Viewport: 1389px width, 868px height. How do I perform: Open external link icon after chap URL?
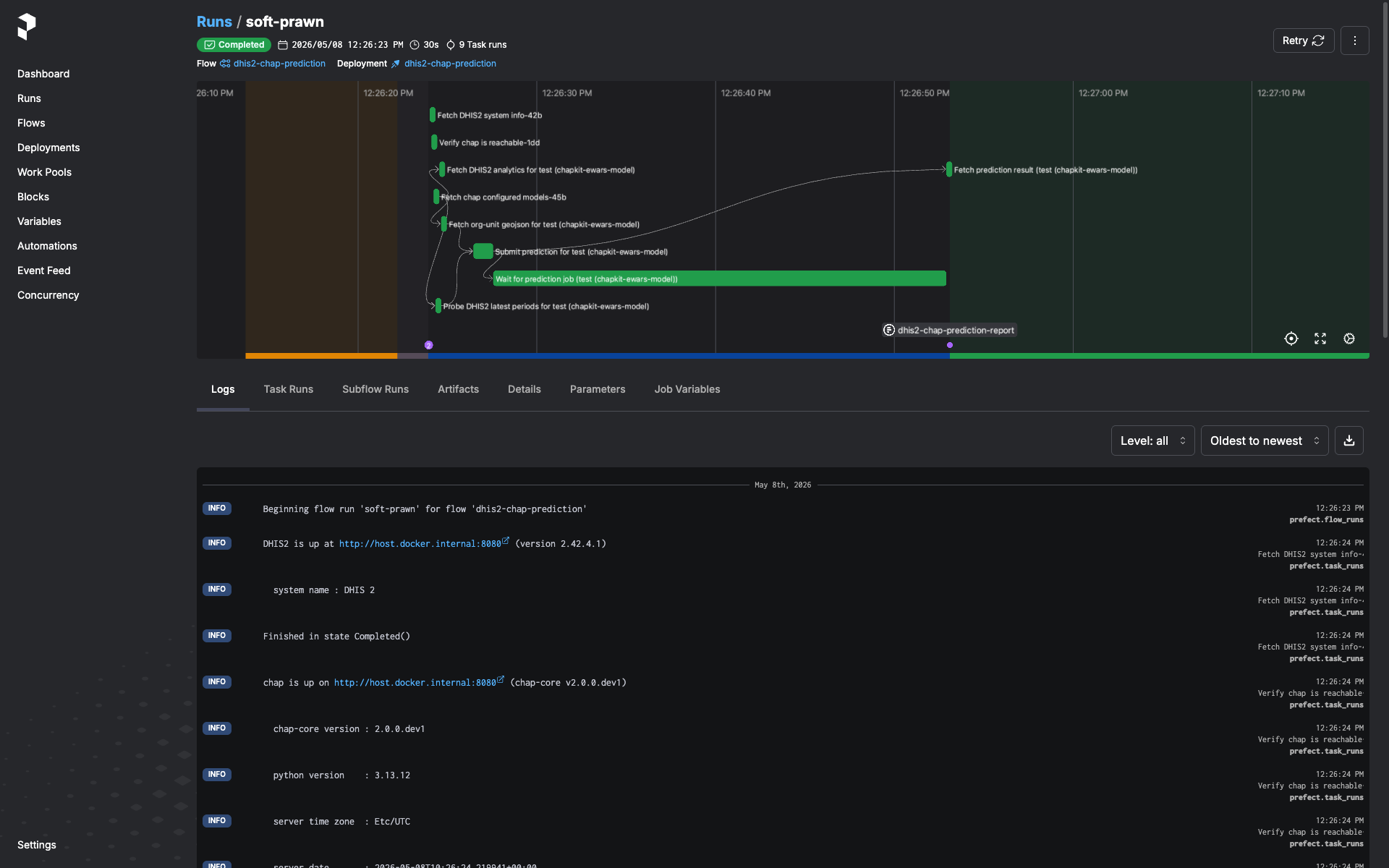(x=501, y=679)
